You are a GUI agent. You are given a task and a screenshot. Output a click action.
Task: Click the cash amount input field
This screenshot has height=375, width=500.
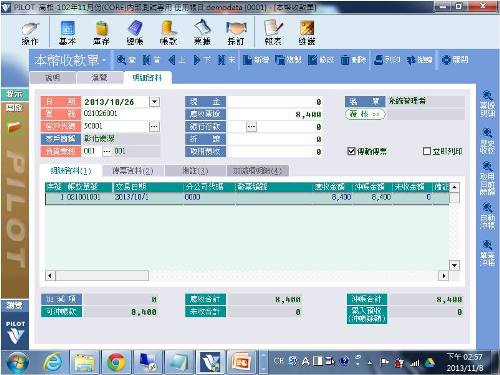(275, 102)
